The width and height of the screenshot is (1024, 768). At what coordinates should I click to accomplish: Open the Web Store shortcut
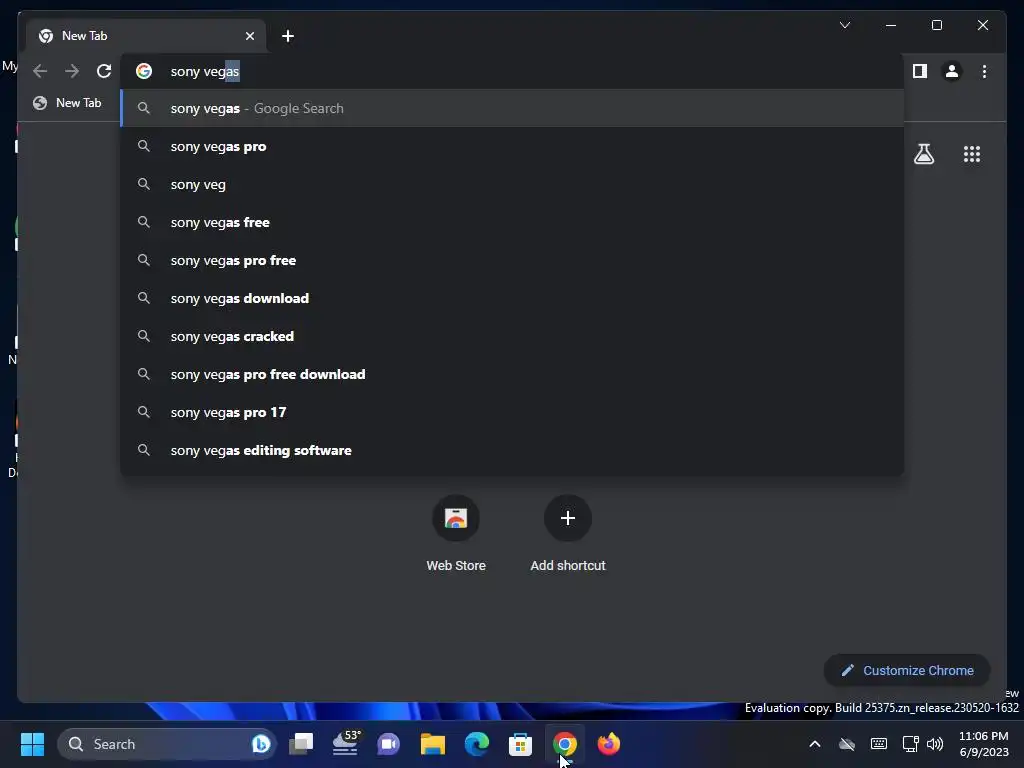pyautogui.click(x=456, y=534)
